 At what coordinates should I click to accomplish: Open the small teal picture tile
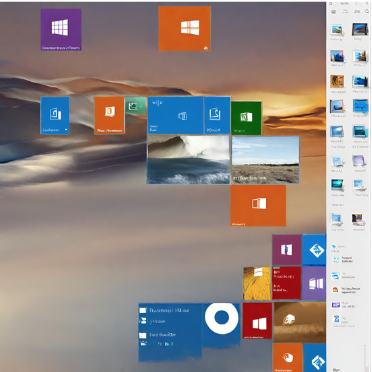click(x=135, y=105)
